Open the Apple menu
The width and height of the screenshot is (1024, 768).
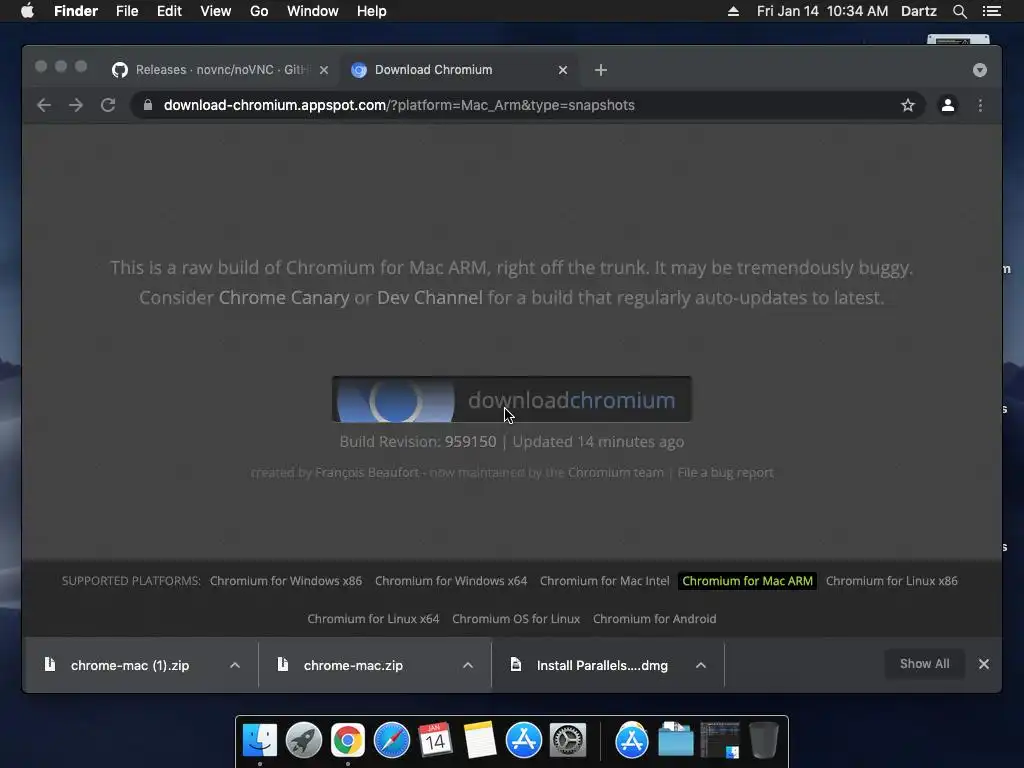click(x=27, y=11)
